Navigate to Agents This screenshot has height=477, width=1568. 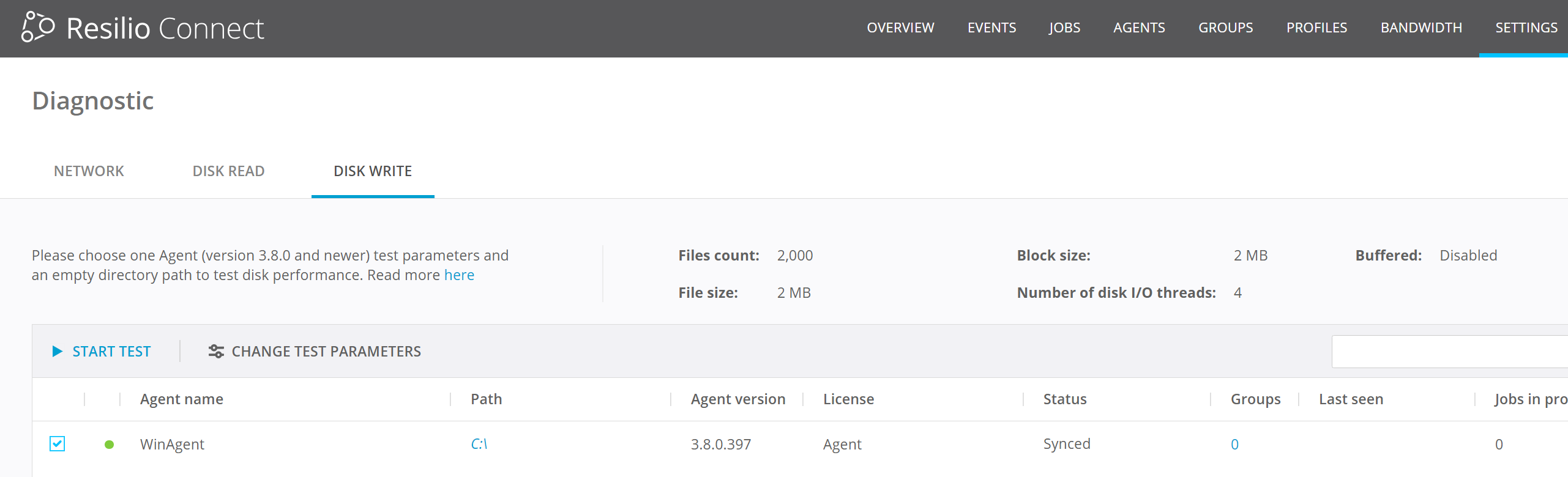pos(1139,28)
